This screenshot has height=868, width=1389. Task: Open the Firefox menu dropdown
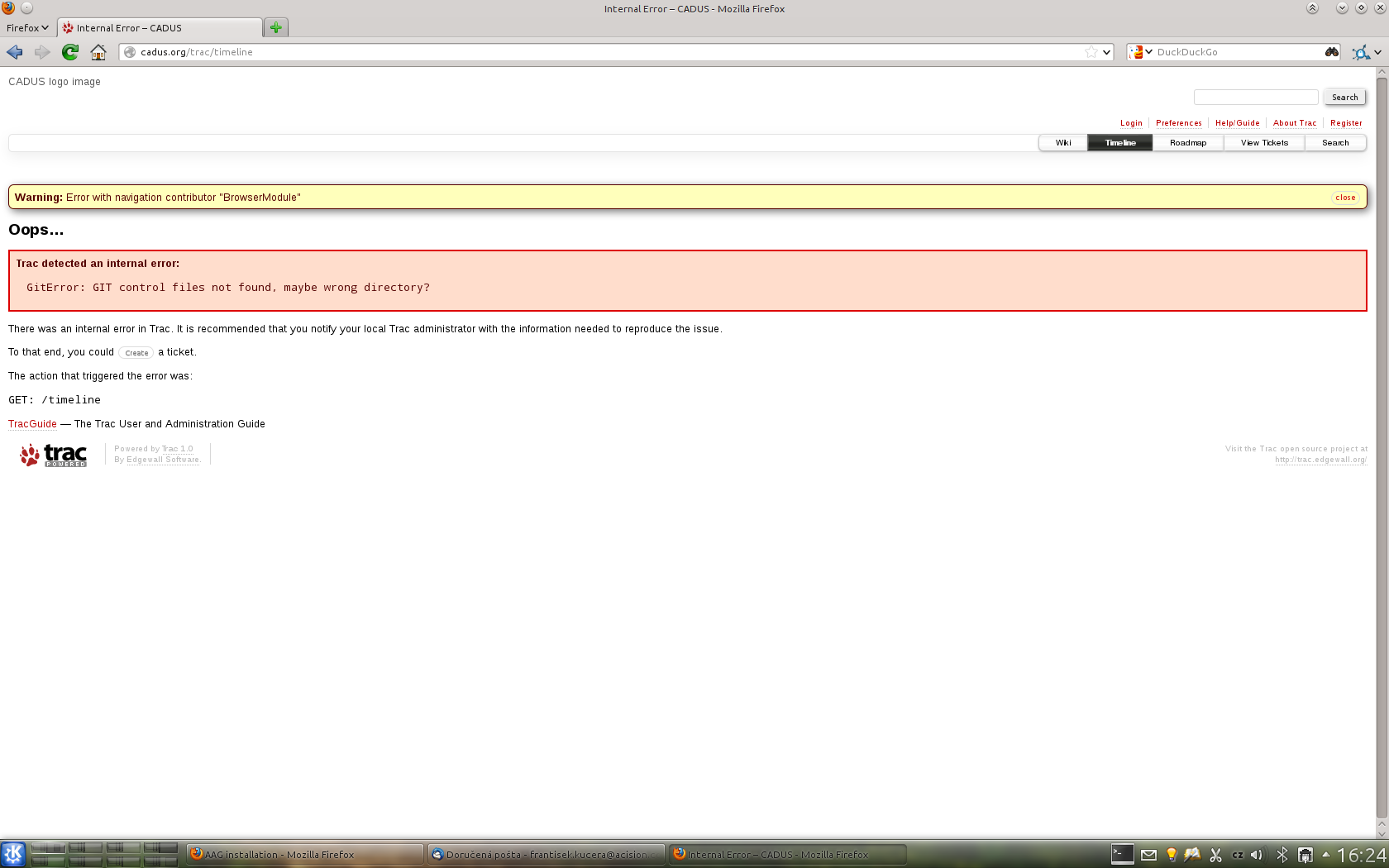(27, 27)
